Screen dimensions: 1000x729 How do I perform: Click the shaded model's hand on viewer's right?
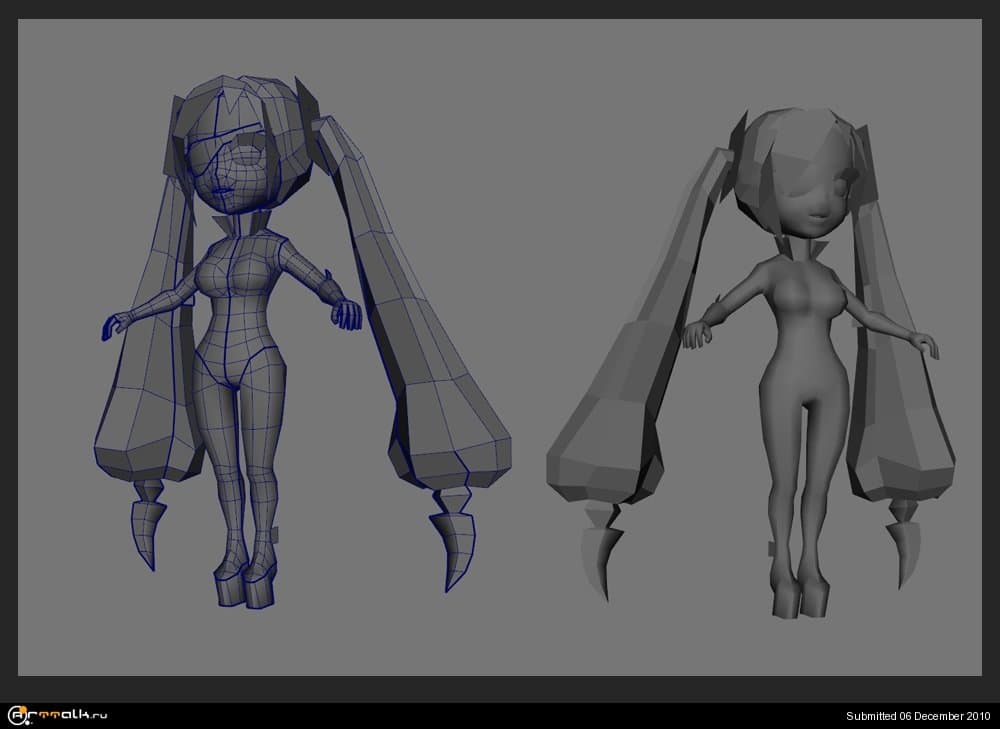coord(927,345)
